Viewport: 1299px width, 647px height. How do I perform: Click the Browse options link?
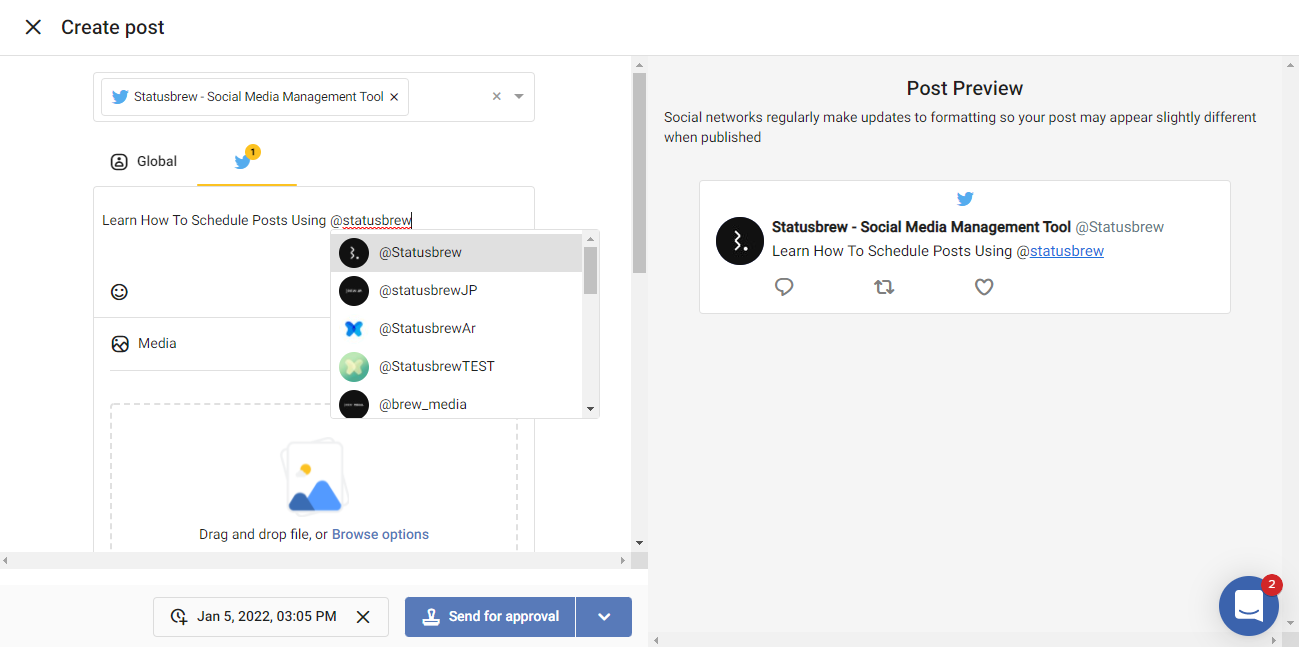380,534
